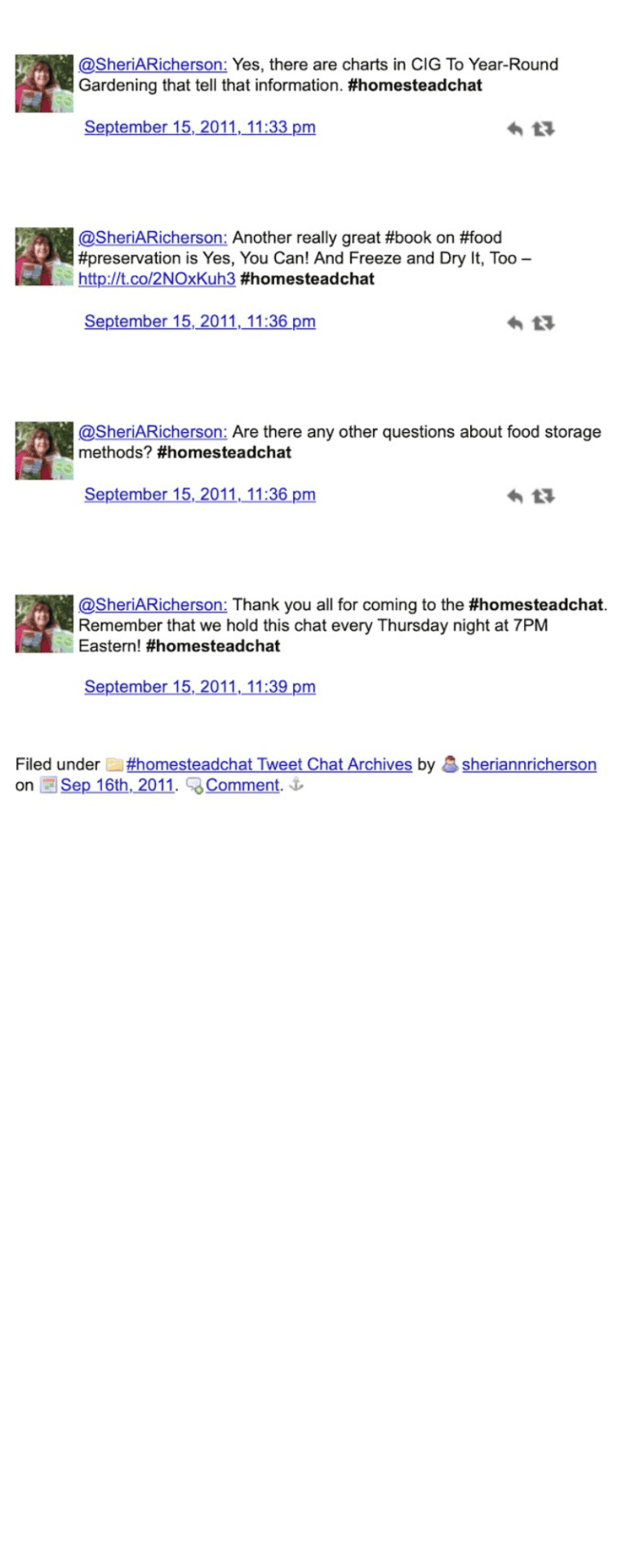Click the author icon beside sheriannricherson
The height and width of the screenshot is (1568, 627).
pos(450,764)
